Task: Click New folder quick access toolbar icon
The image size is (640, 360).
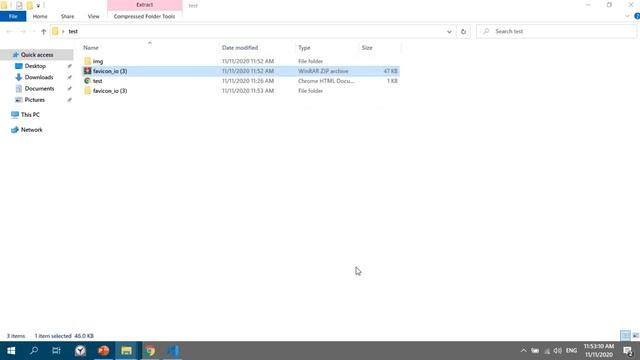Action: [29, 5]
